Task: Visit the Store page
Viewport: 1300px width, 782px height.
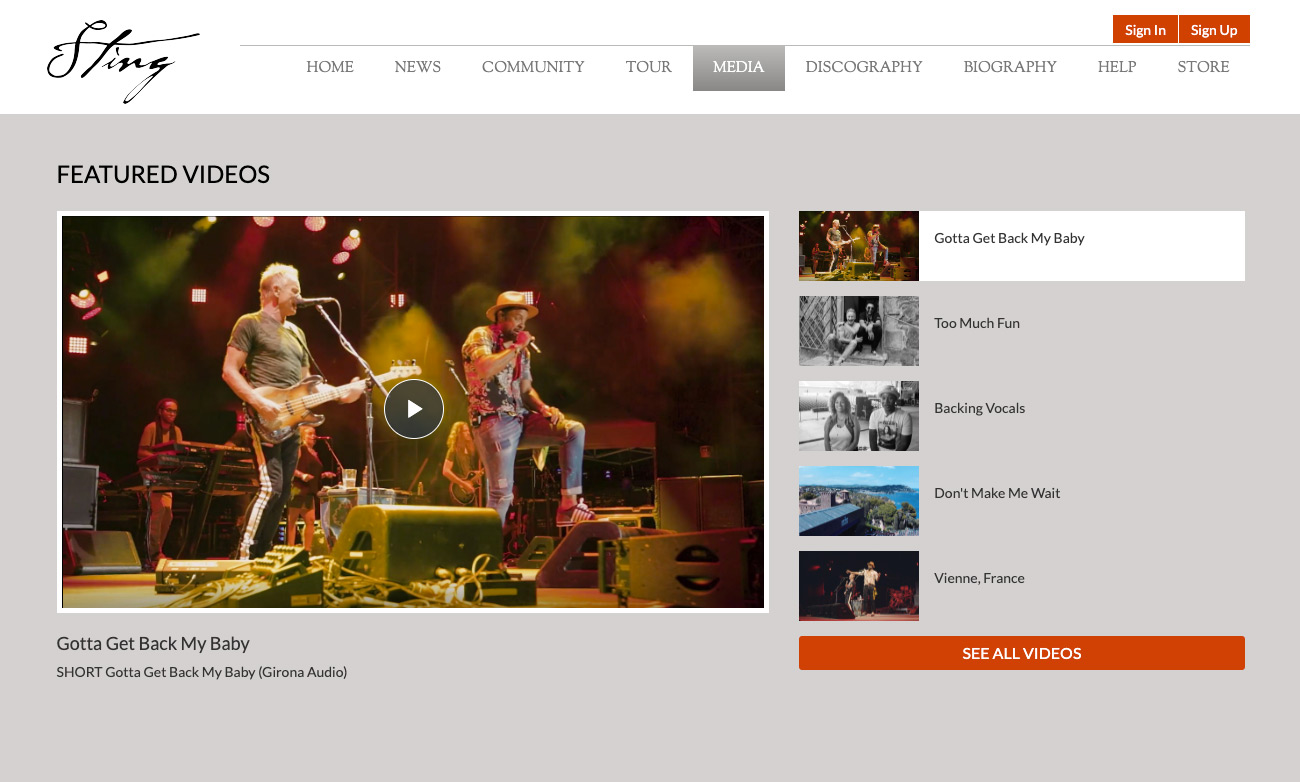Action: pyautogui.click(x=1203, y=68)
